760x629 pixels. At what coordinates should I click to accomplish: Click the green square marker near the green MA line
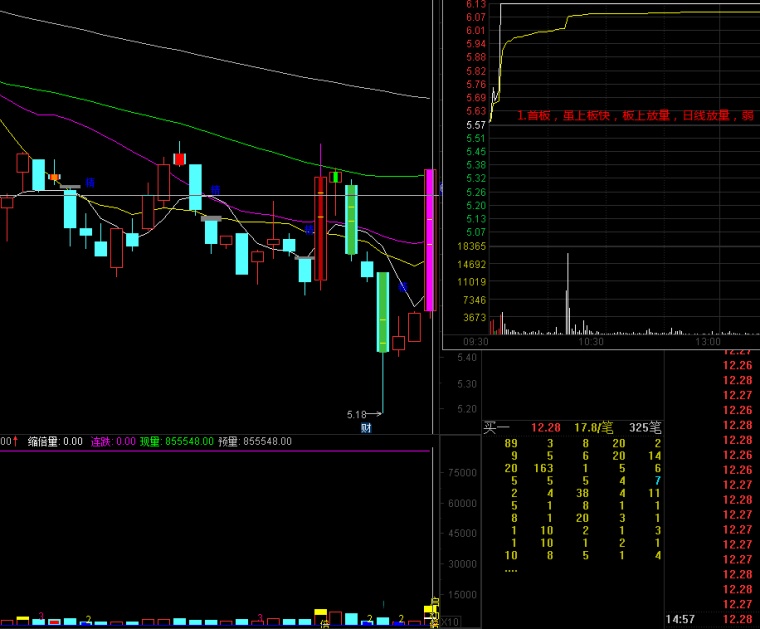coord(335,177)
